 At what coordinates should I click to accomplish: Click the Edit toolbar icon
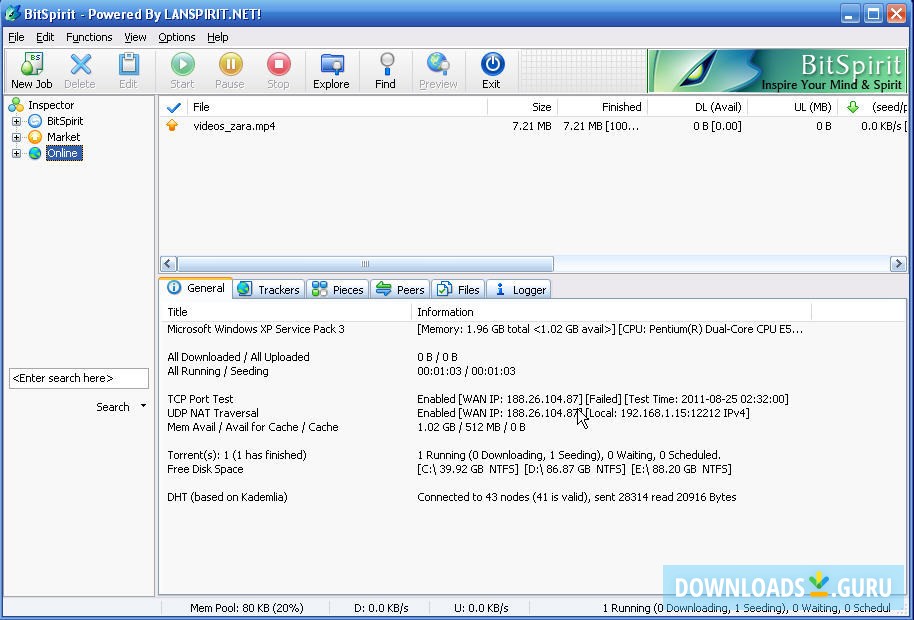(128, 64)
